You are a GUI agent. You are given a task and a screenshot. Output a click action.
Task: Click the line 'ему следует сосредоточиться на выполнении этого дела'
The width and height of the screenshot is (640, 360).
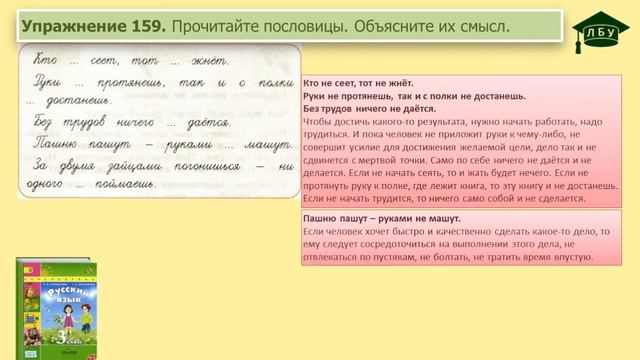point(439,244)
